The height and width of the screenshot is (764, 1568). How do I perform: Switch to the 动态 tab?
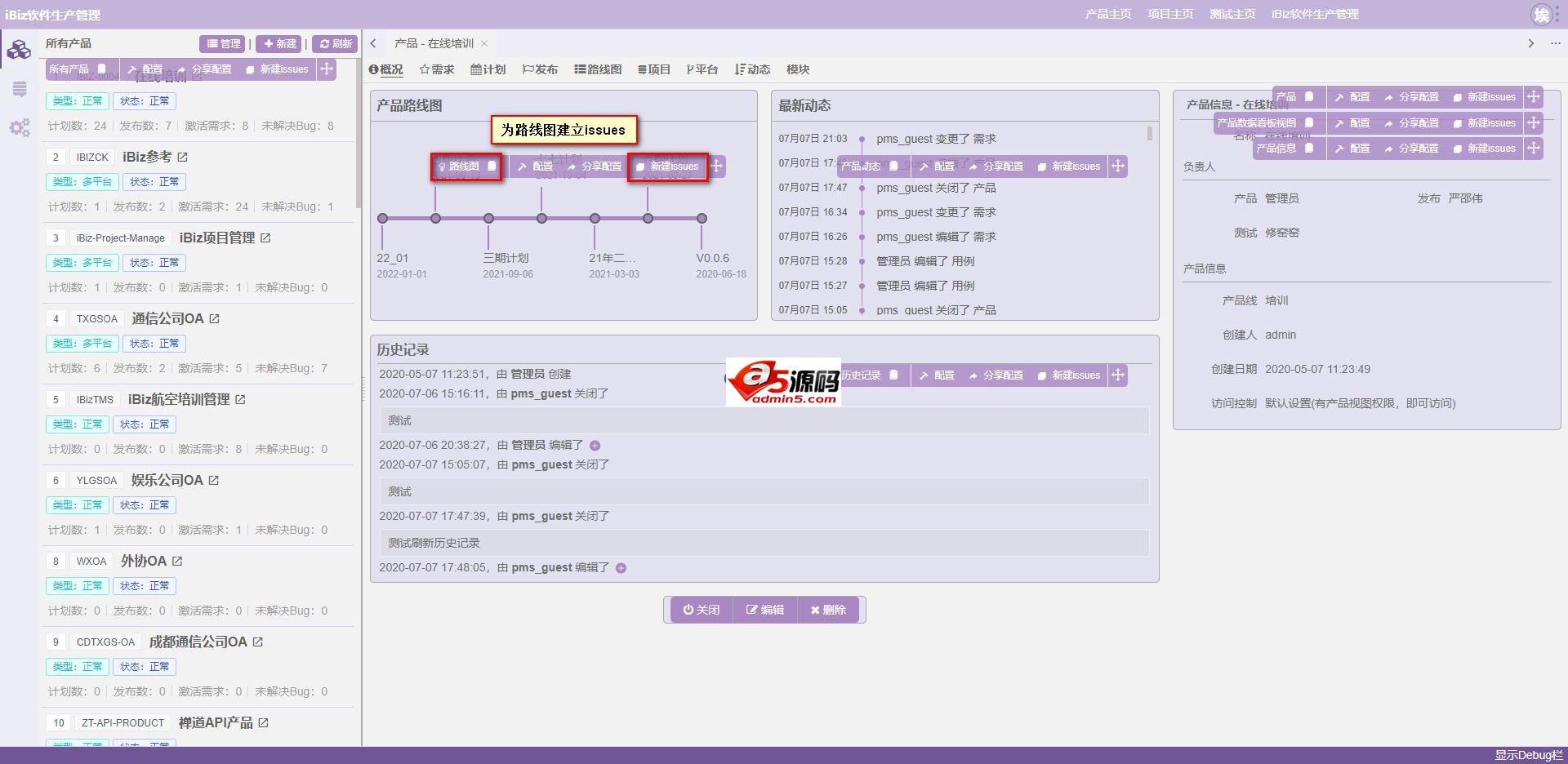(753, 69)
